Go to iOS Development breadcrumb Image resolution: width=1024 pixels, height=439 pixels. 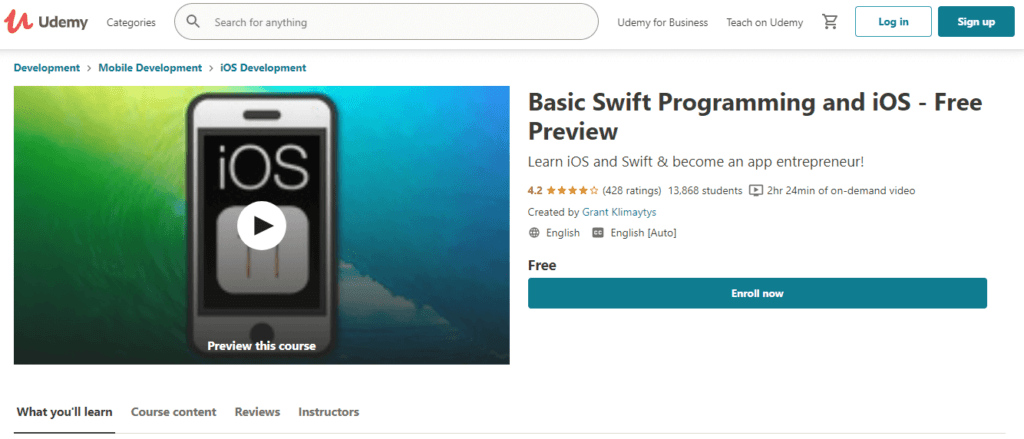coord(263,67)
